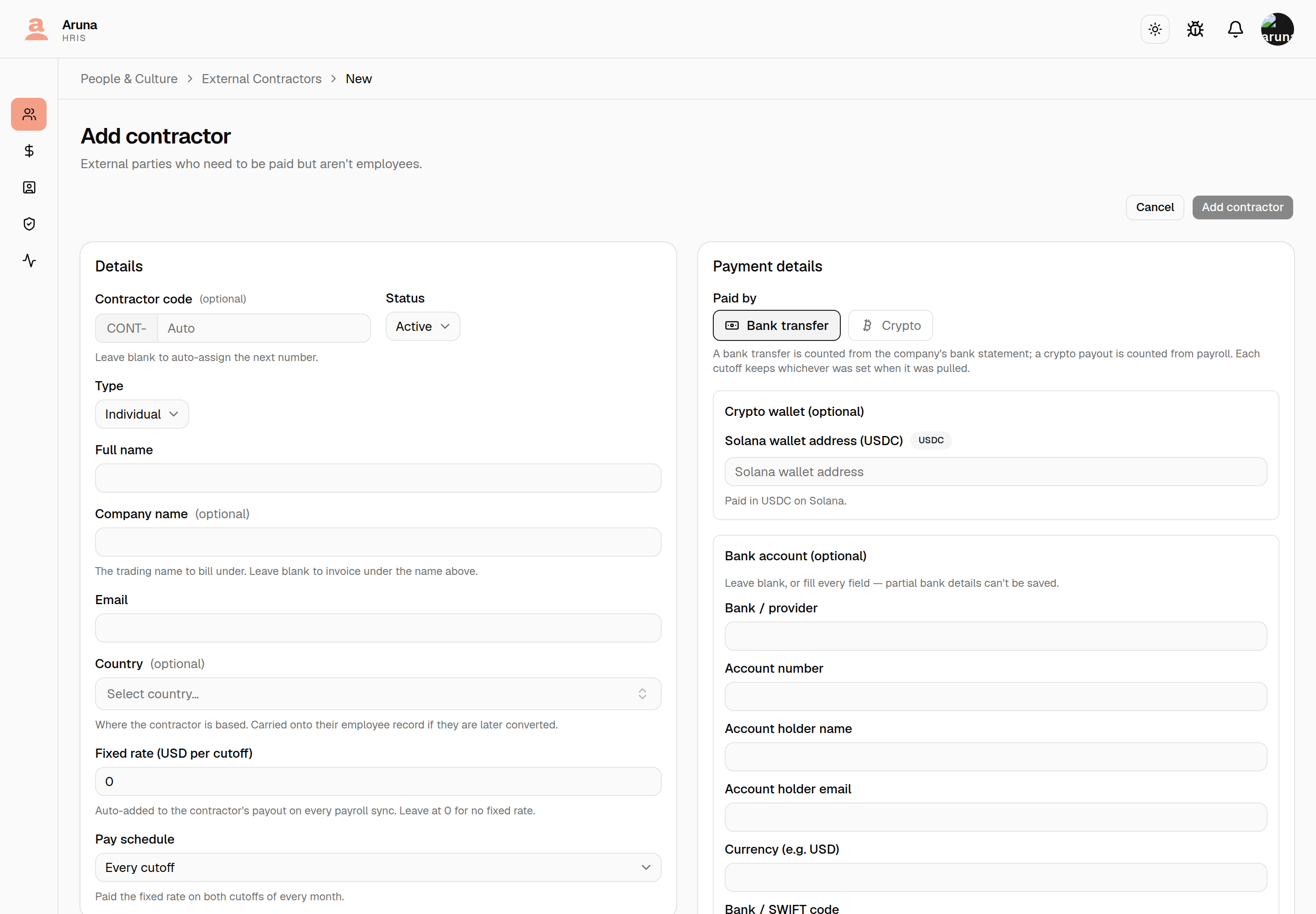The height and width of the screenshot is (914, 1316).
Task: Focus the Account number field
Action: pos(996,696)
